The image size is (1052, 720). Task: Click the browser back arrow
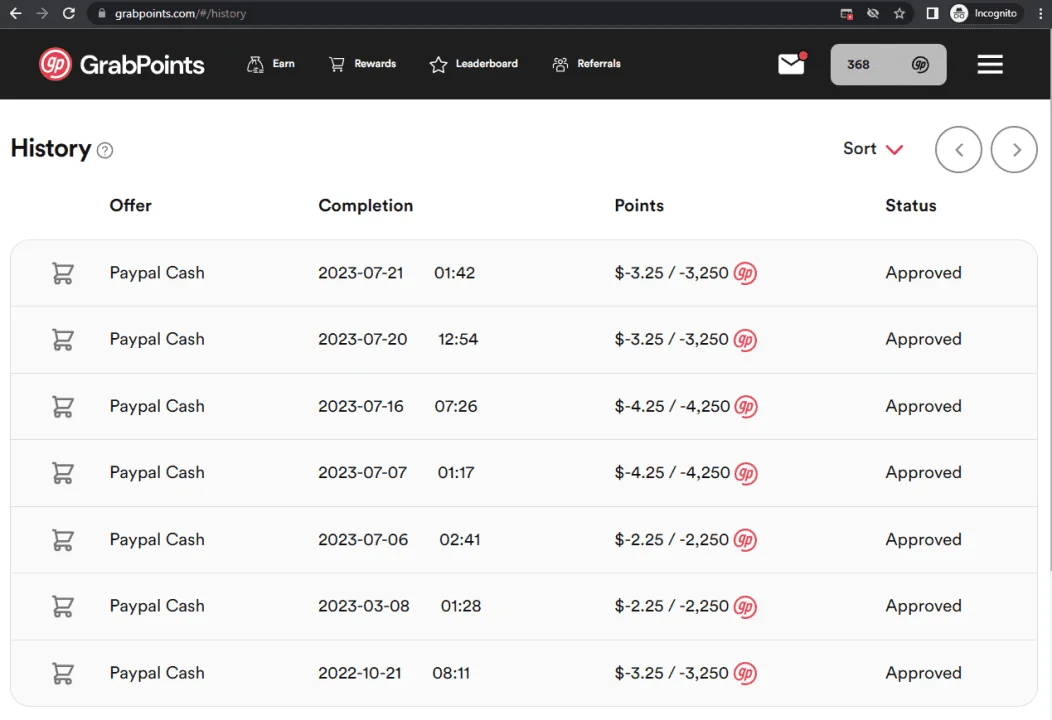pos(15,13)
